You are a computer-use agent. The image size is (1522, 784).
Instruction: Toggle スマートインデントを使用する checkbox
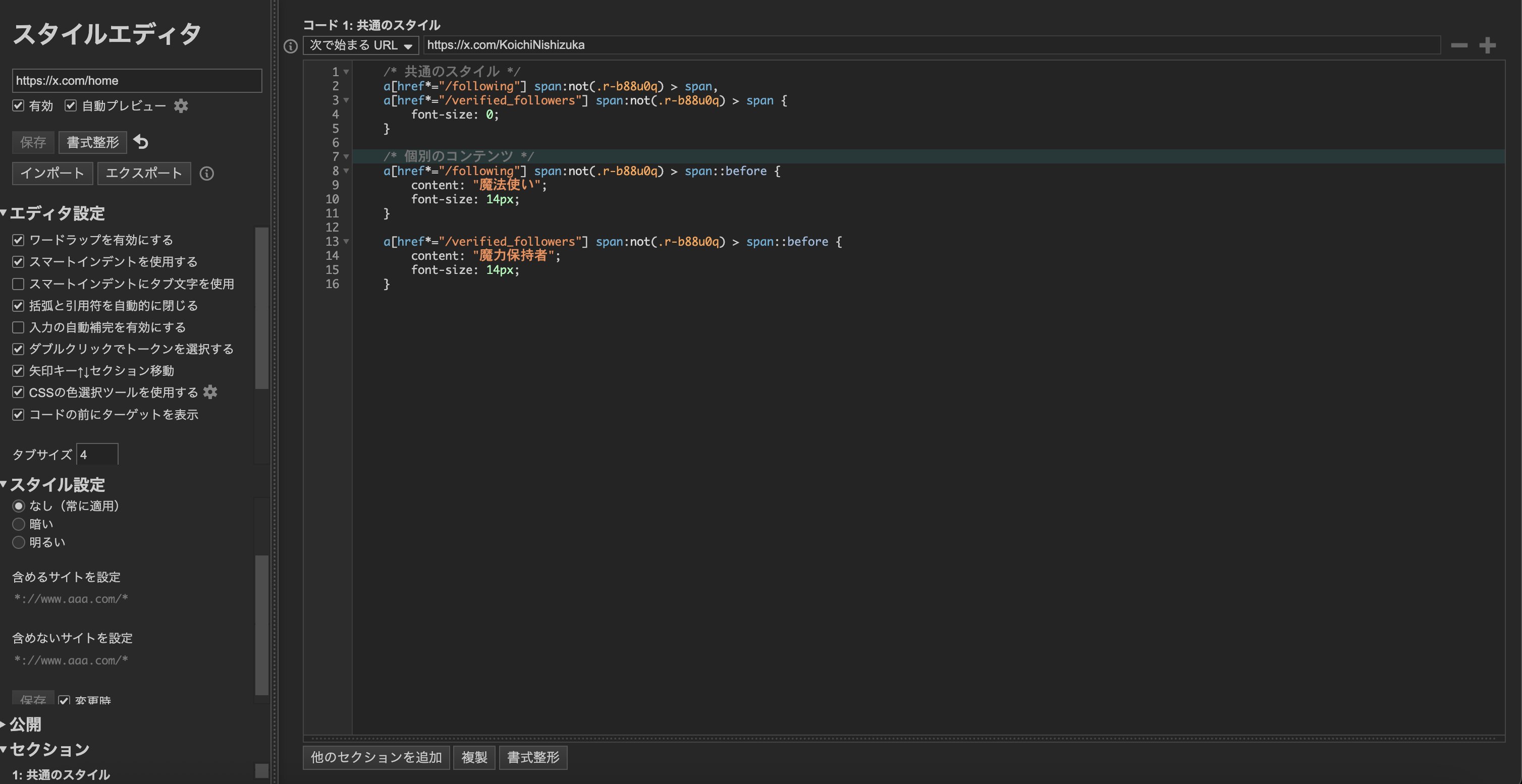pos(18,262)
